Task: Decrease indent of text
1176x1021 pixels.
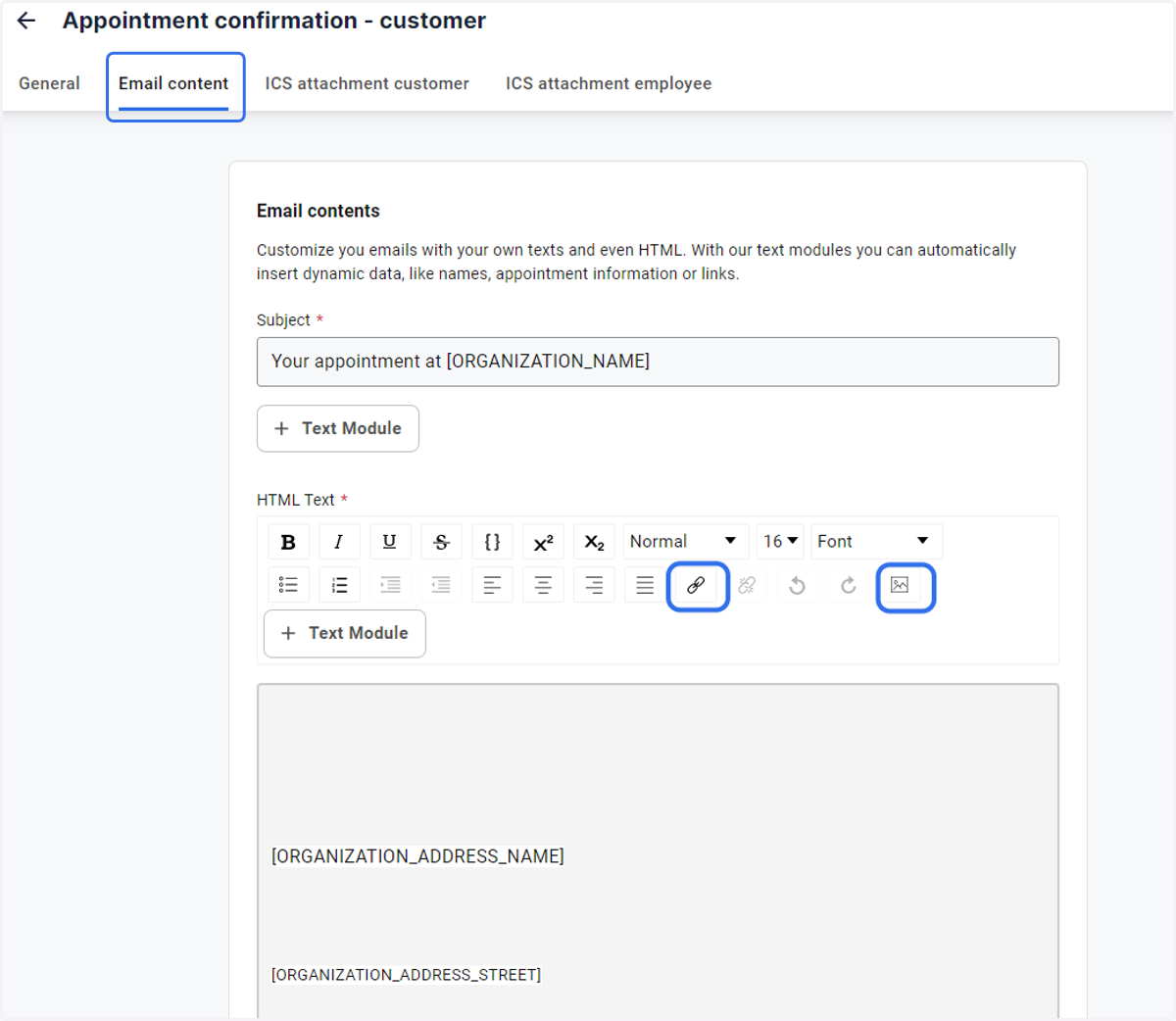Action: (441, 585)
